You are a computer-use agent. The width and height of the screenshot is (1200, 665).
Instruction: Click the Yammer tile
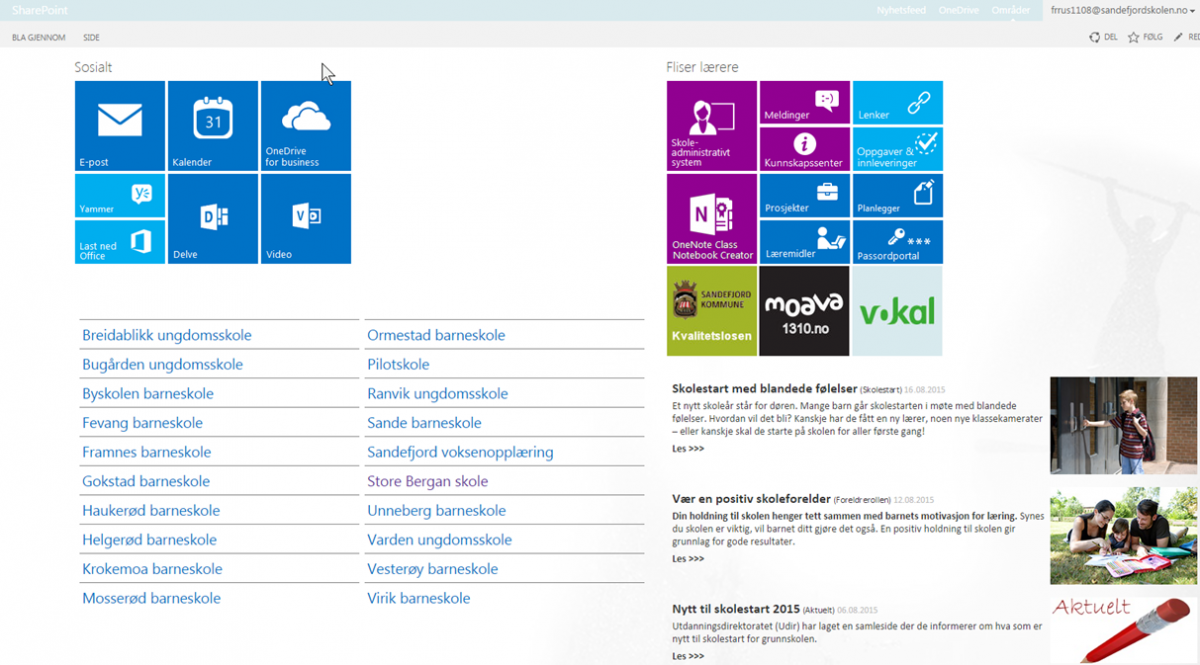click(120, 195)
